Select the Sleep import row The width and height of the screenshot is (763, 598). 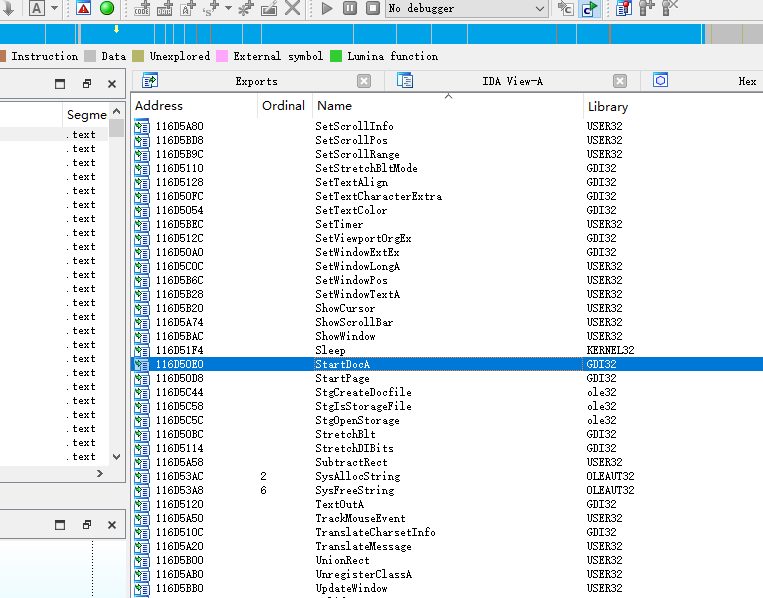tap(330, 351)
